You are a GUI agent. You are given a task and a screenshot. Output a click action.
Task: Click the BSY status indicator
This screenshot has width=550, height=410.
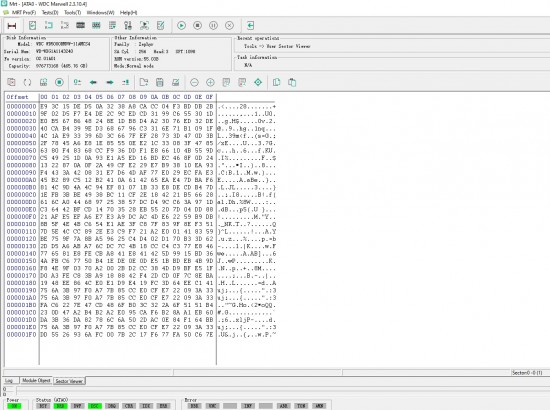[x=43, y=406]
